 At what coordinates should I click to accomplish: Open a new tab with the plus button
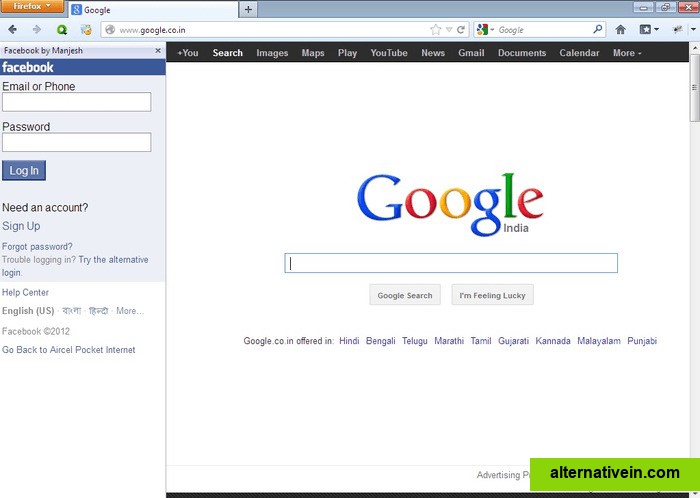pos(249,9)
